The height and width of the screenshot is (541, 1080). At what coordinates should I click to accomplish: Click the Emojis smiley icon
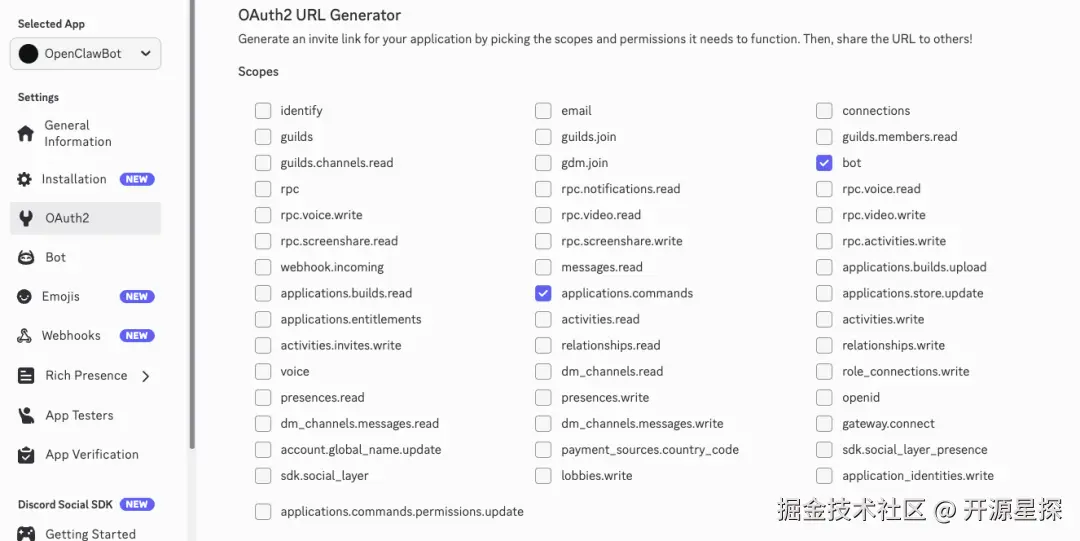click(24, 297)
